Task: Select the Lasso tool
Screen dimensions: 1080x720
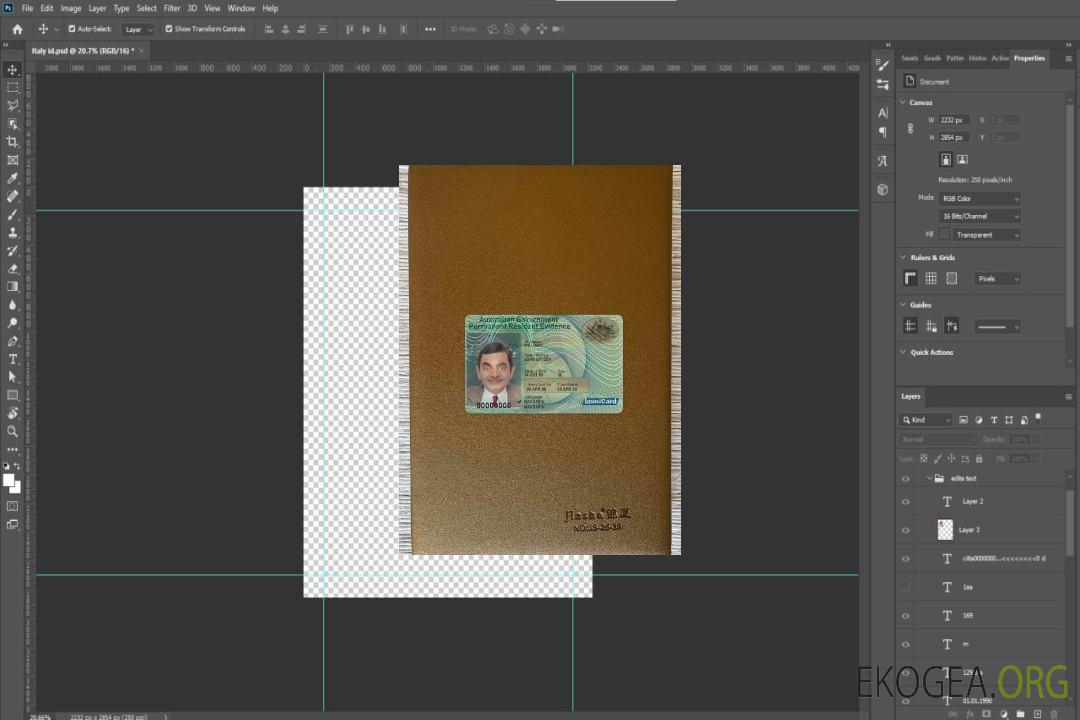Action: tap(12, 105)
